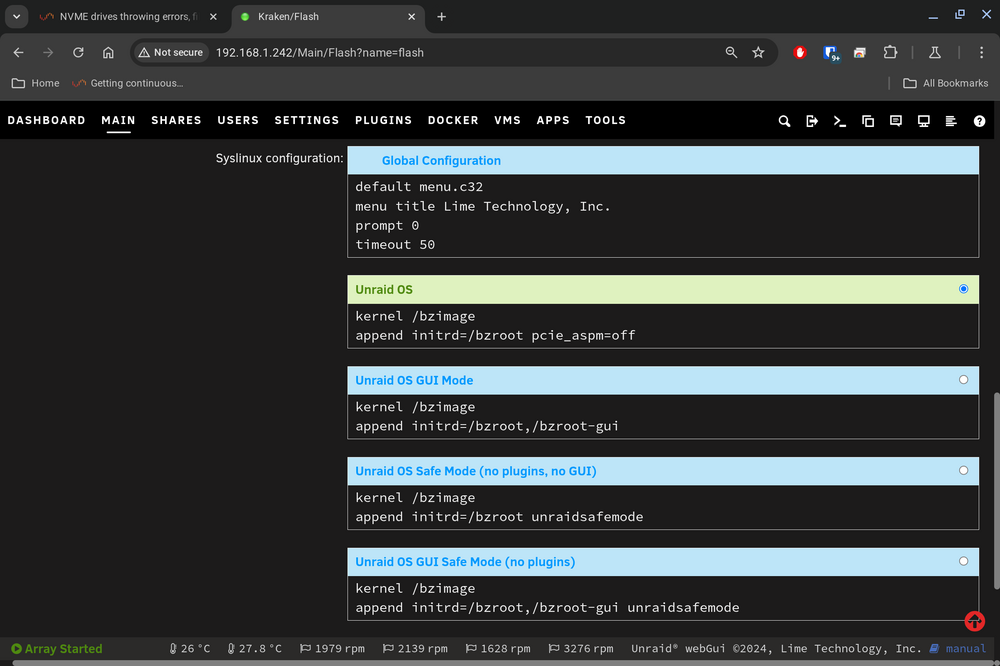
Task: Select the Safe Mode (no plugins, no GUI) radio
Action: click(x=963, y=470)
